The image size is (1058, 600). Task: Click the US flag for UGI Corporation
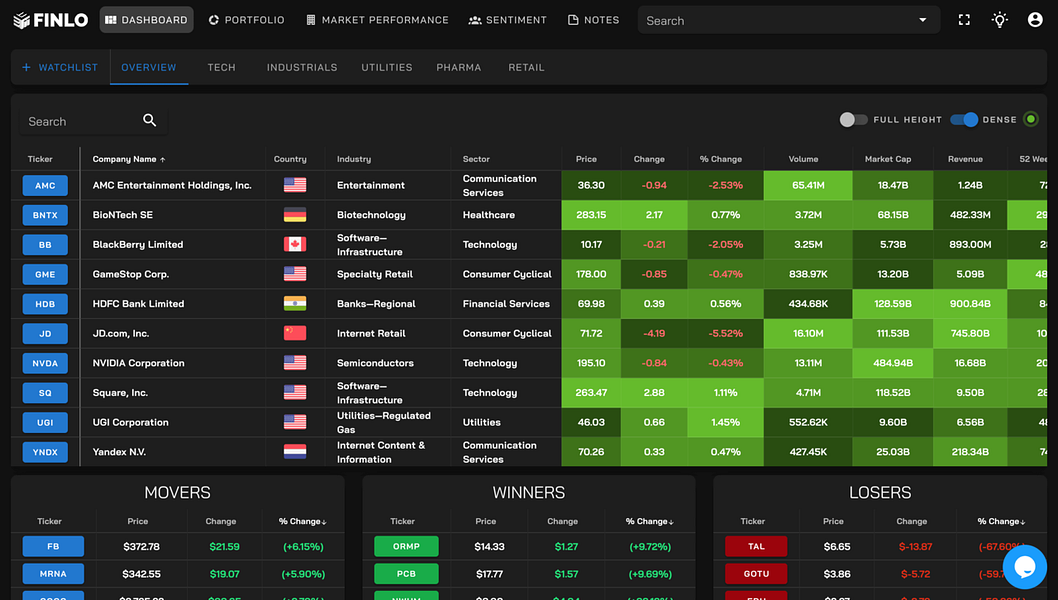[x=295, y=422]
